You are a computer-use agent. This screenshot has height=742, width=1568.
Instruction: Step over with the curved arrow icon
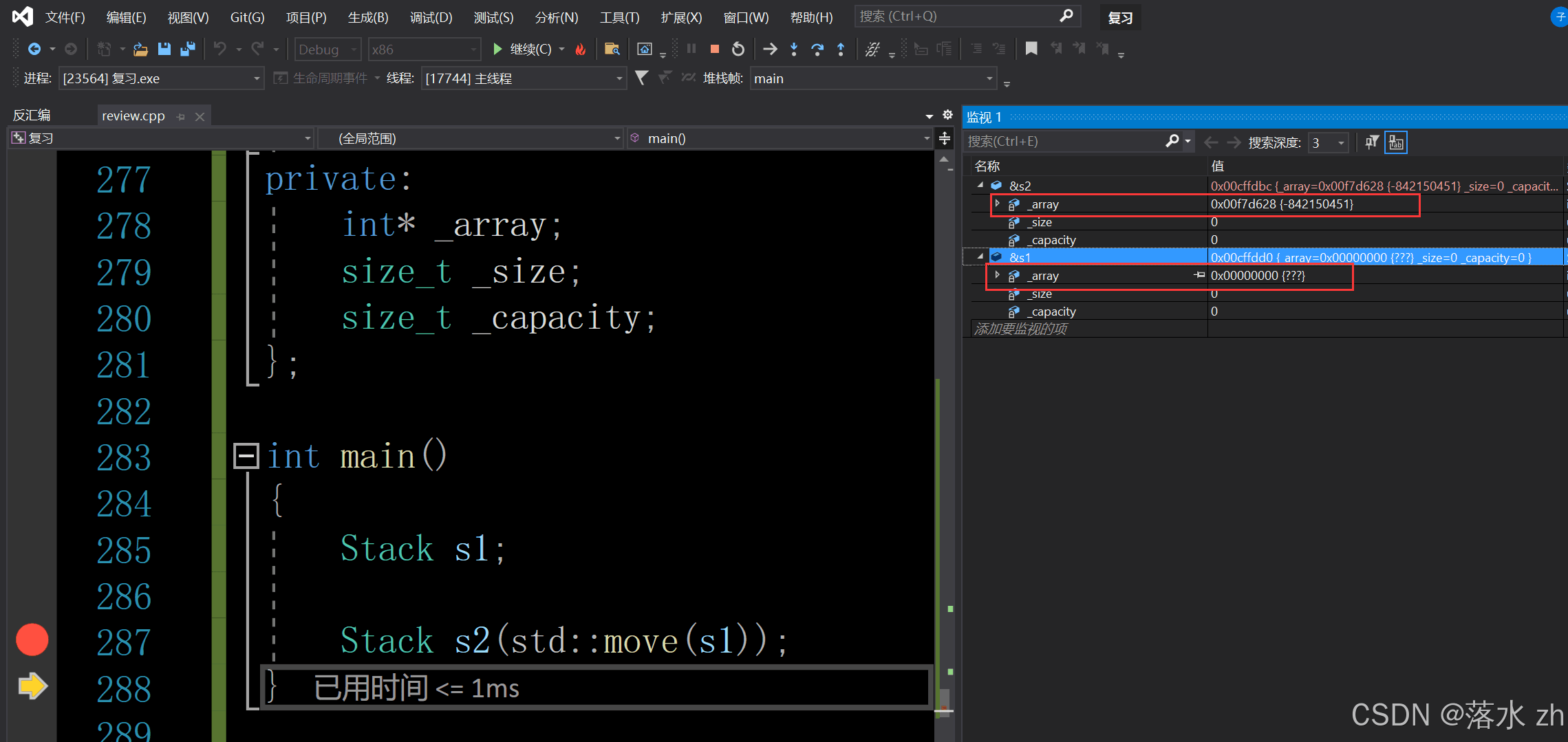tap(817, 49)
